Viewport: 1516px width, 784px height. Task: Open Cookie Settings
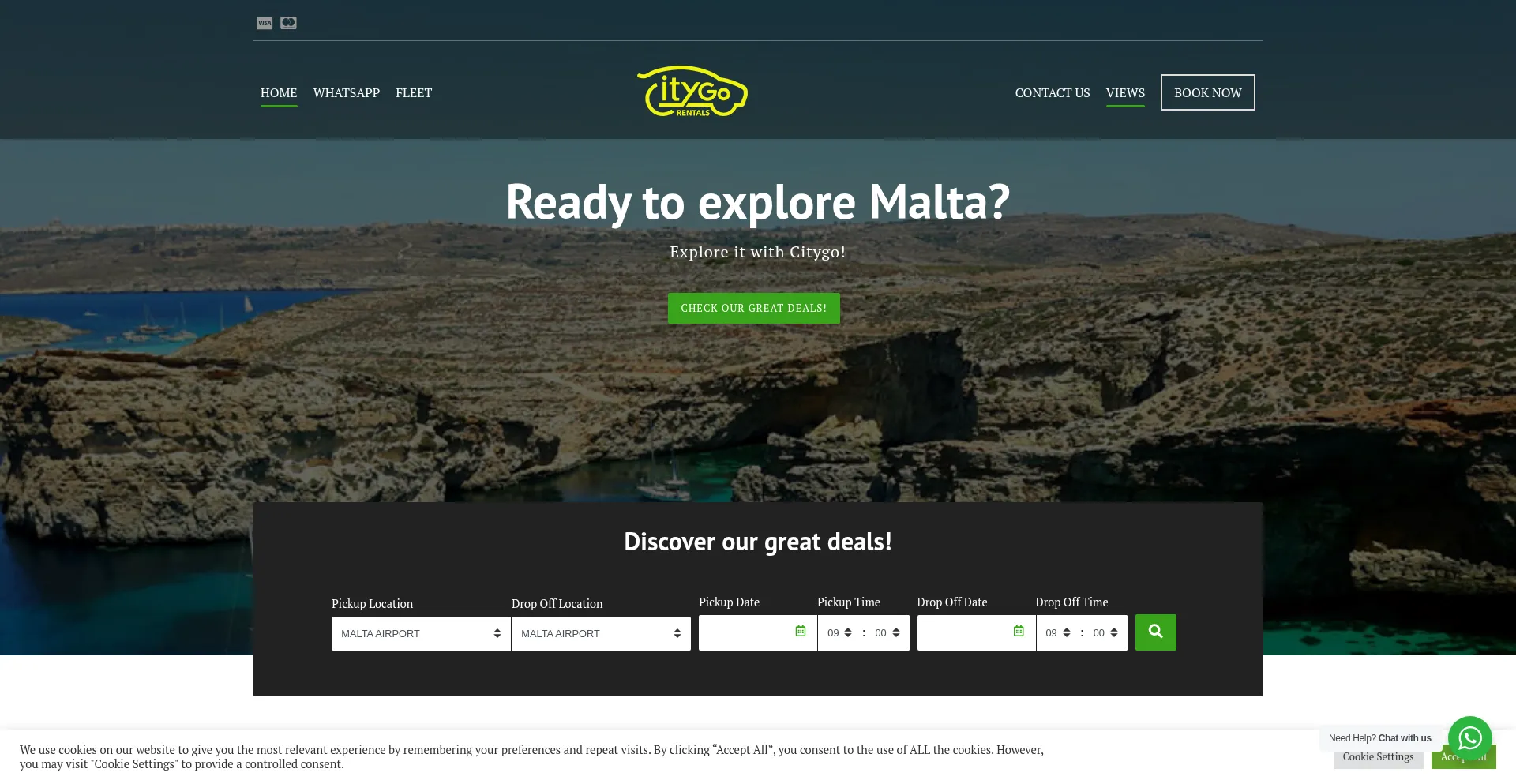pos(1378,756)
